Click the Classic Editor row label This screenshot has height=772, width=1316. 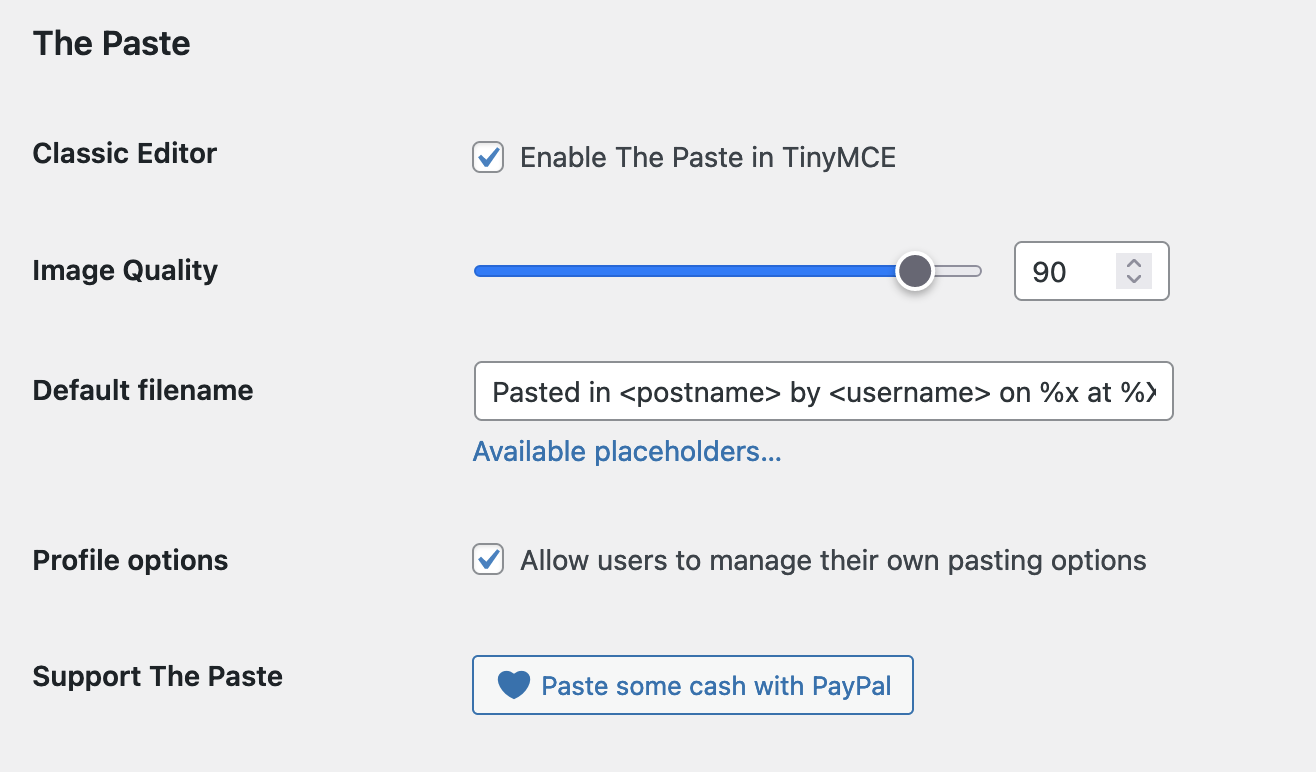click(x=125, y=153)
